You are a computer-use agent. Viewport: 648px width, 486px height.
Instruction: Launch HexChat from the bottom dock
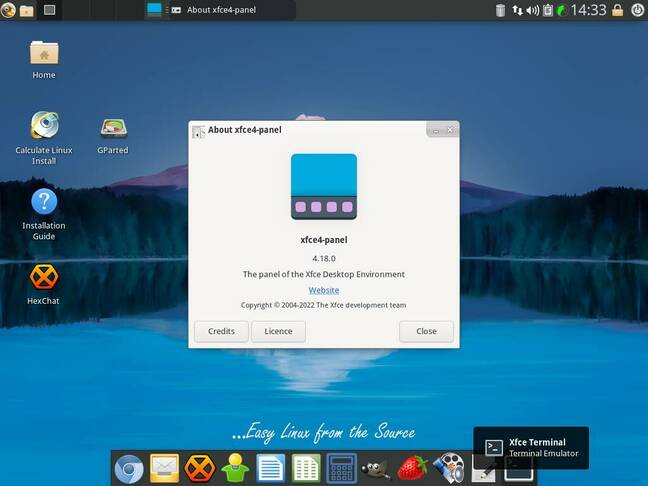click(200, 469)
